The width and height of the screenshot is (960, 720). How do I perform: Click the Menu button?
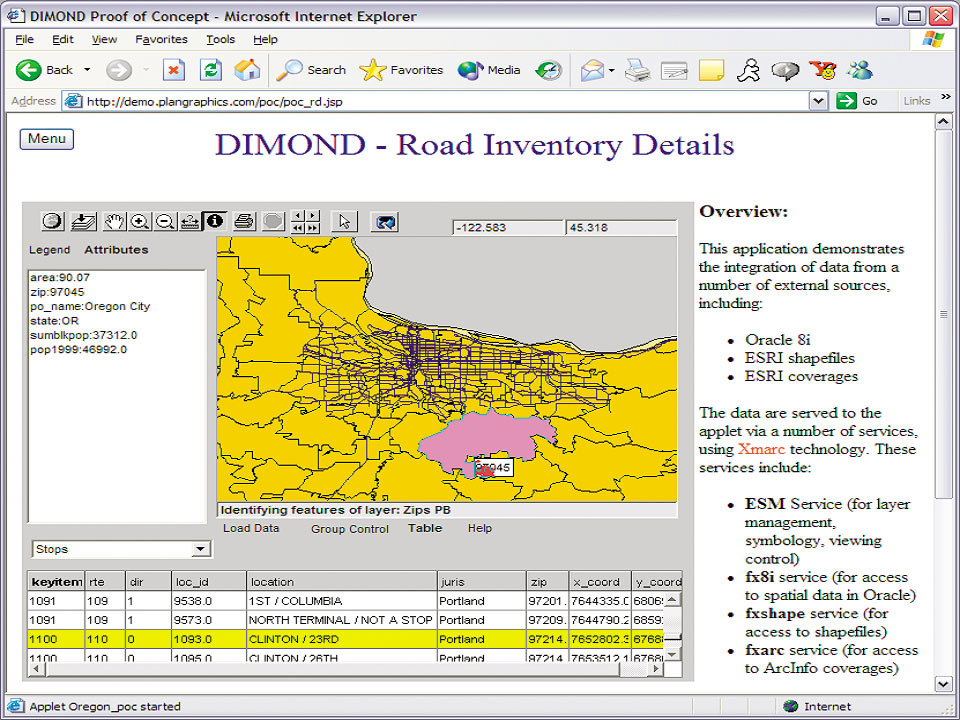click(x=47, y=139)
